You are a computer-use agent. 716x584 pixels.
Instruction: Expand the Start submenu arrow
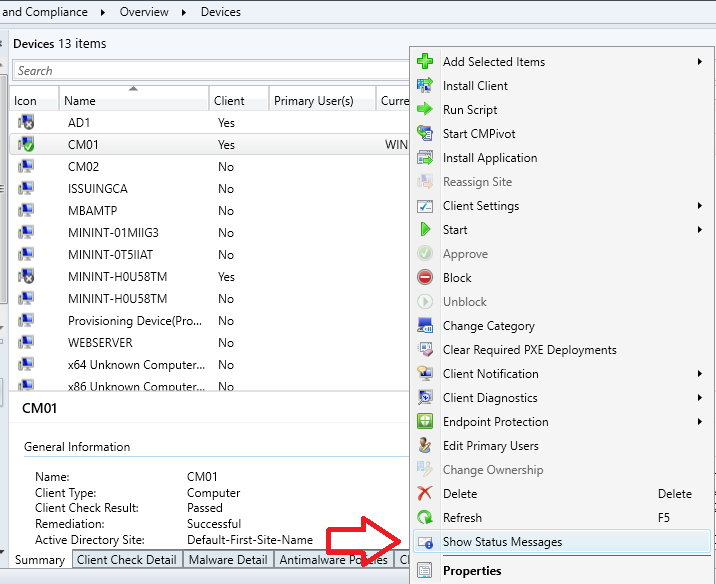[700, 229]
